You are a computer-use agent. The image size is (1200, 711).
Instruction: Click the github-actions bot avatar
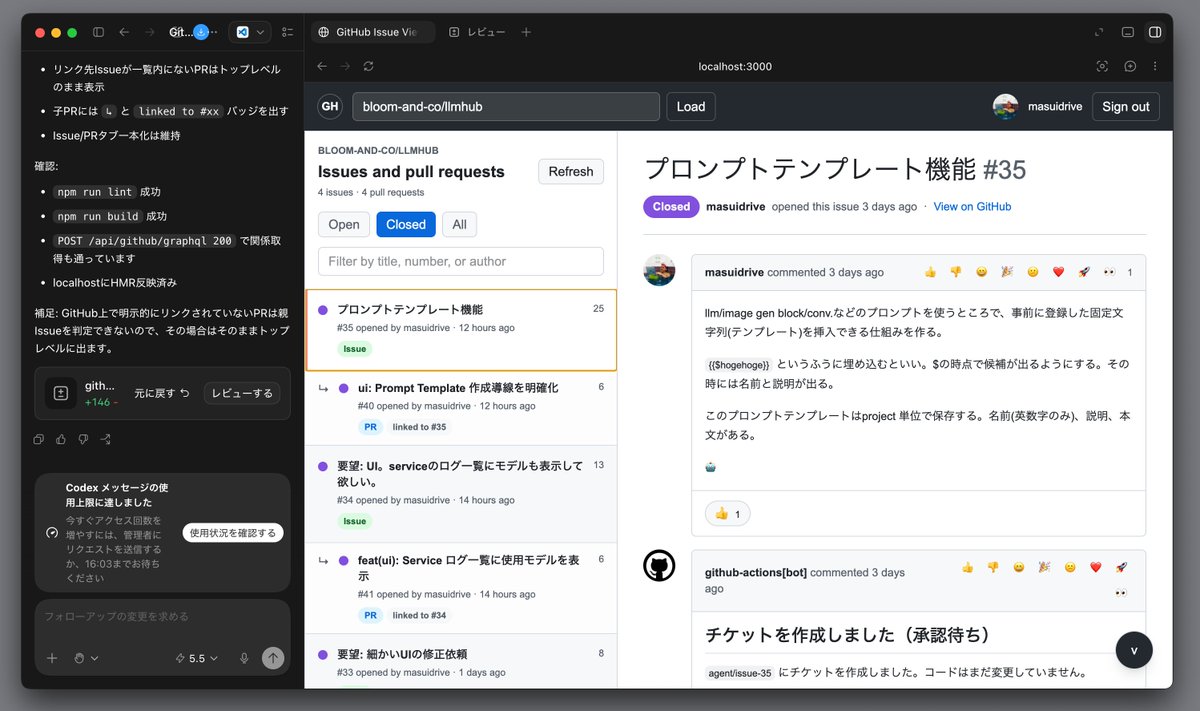[x=659, y=566]
